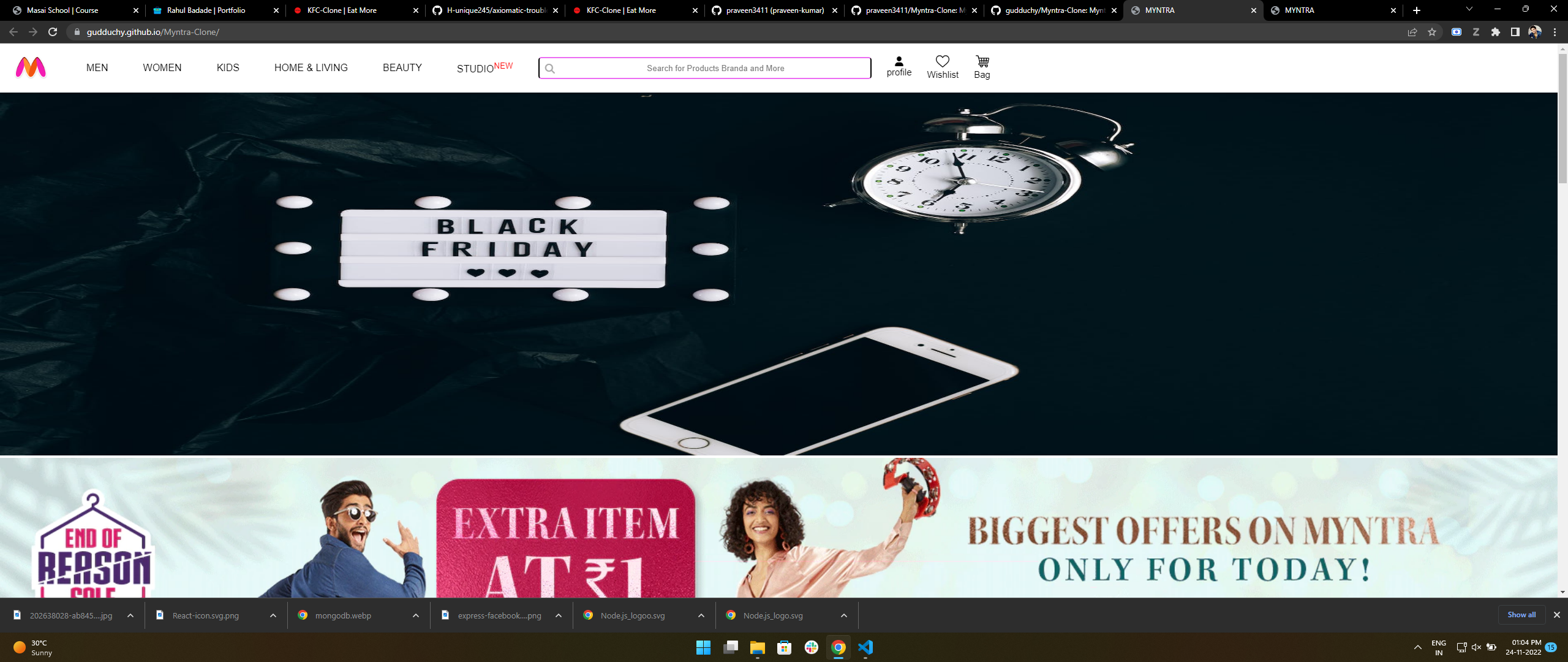
Task: Expand options for Node.js_logoo.svg download
Action: 701,615
